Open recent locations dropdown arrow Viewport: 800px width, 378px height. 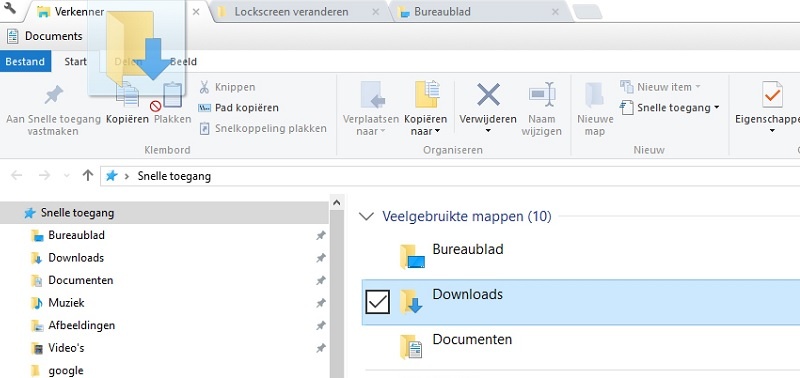66,176
